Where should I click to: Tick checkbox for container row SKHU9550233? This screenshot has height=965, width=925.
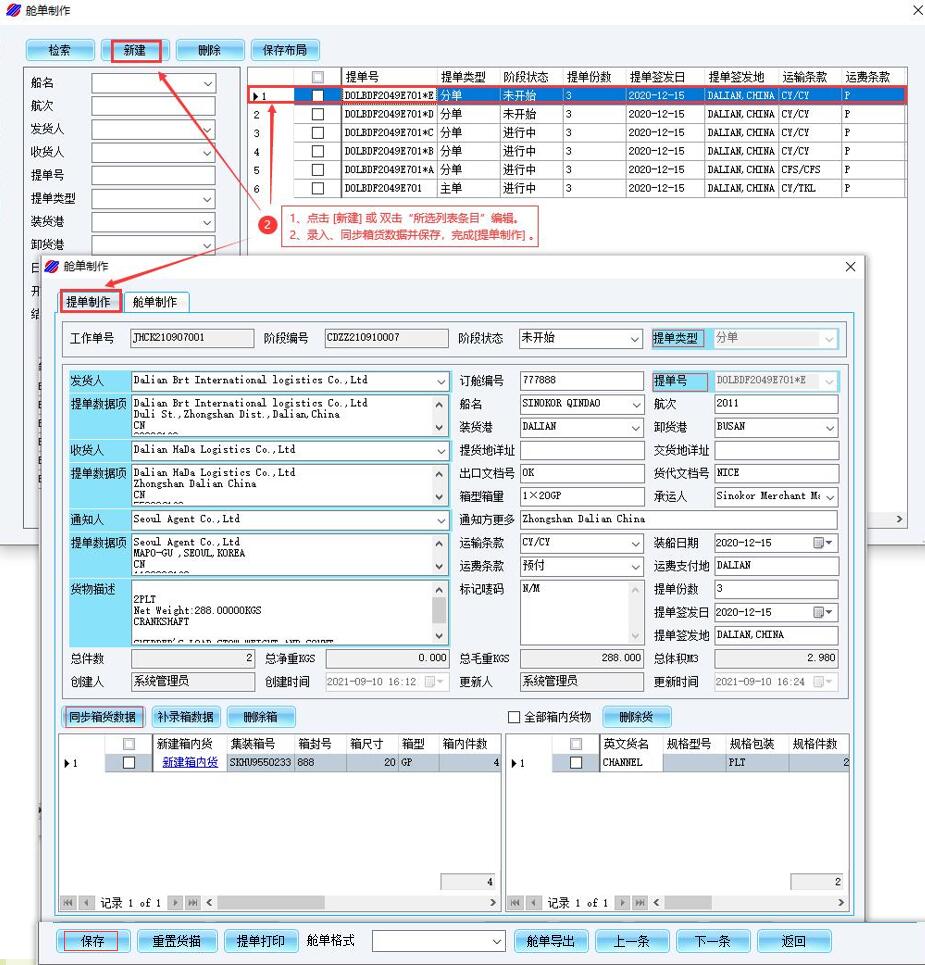click(x=129, y=763)
